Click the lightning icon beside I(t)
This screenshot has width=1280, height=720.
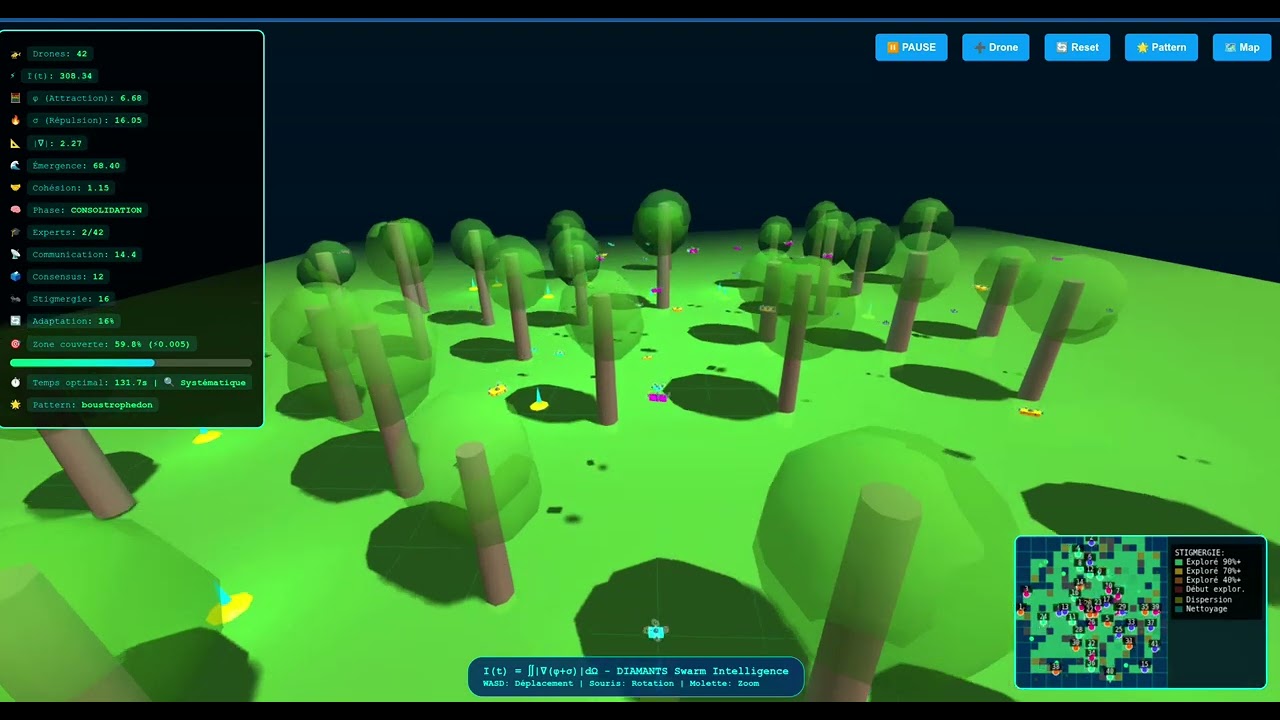click(15, 76)
